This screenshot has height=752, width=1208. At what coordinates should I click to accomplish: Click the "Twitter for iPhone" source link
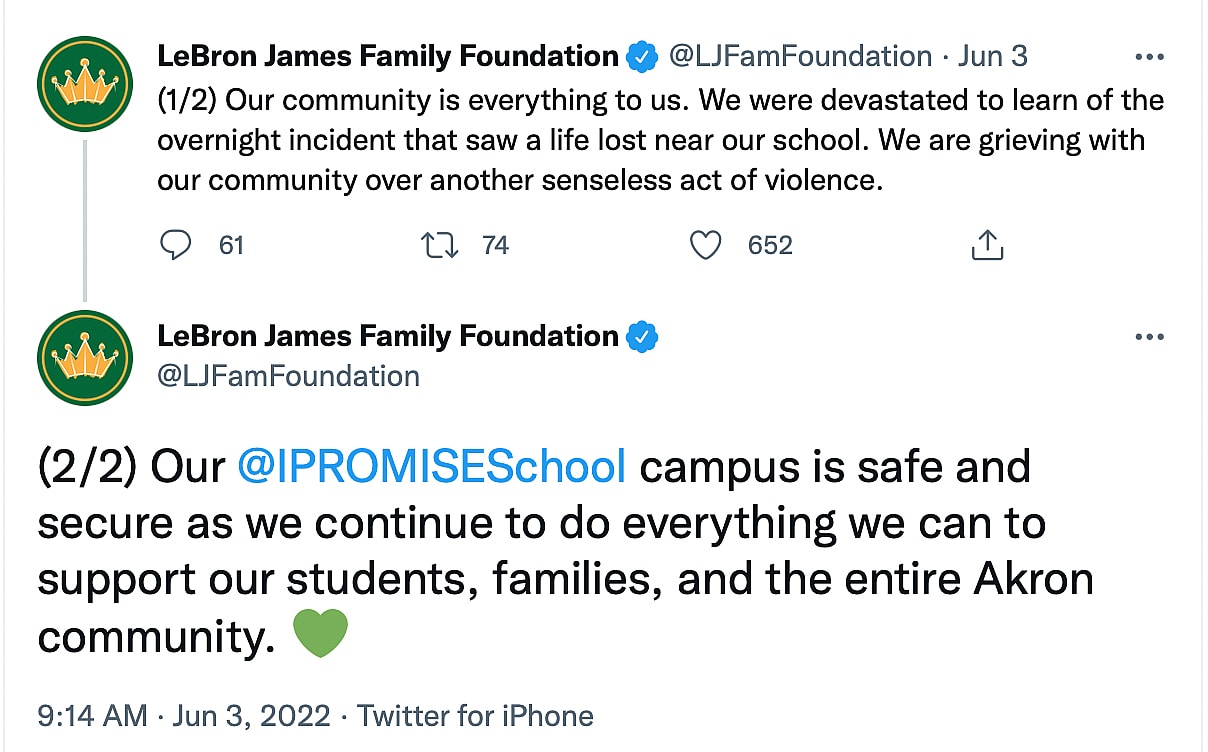click(475, 716)
